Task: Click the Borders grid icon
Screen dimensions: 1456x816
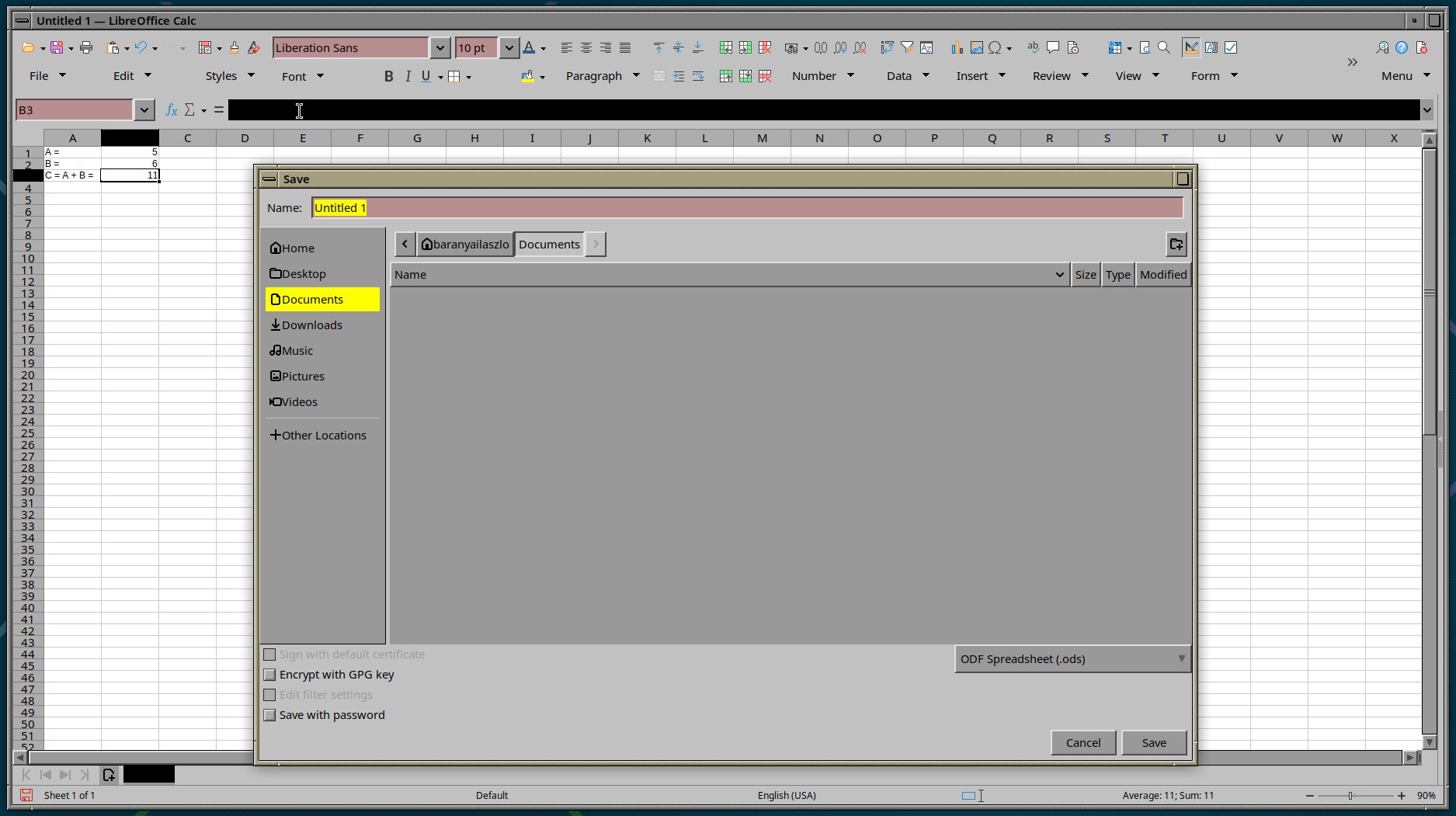Action: pyautogui.click(x=454, y=76)
